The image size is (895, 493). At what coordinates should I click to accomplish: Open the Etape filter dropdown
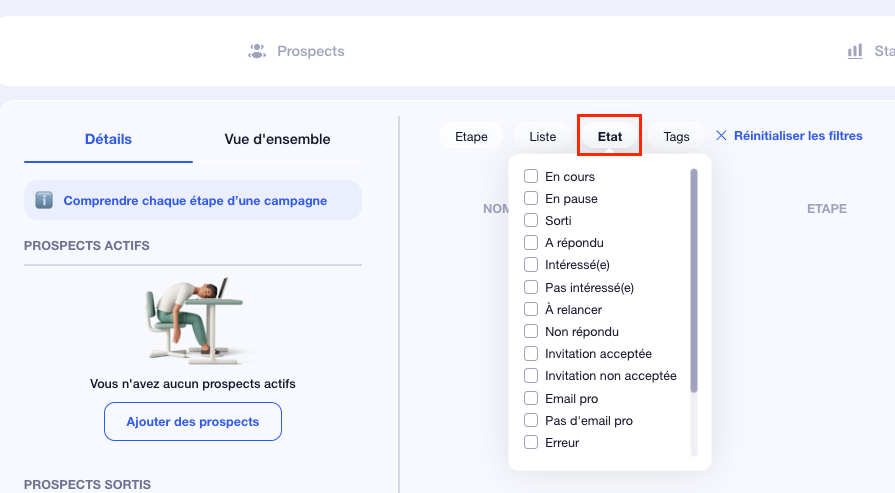tap(471, 136)
